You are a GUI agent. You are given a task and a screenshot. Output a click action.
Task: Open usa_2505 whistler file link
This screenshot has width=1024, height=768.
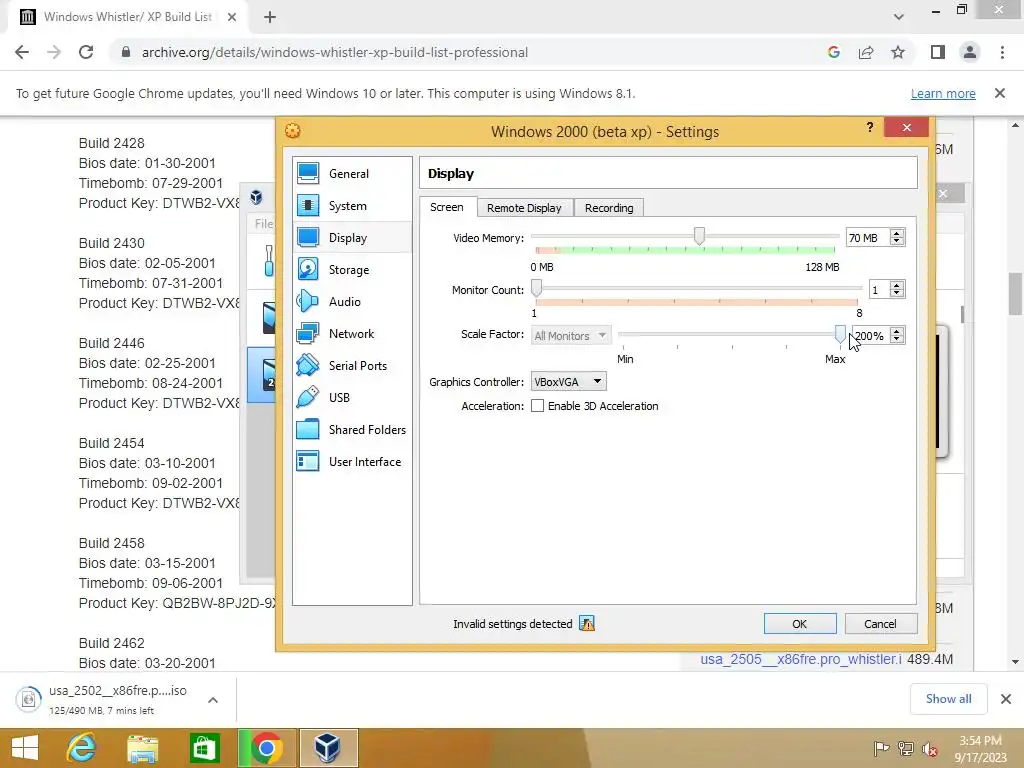[x=801, y=659]
